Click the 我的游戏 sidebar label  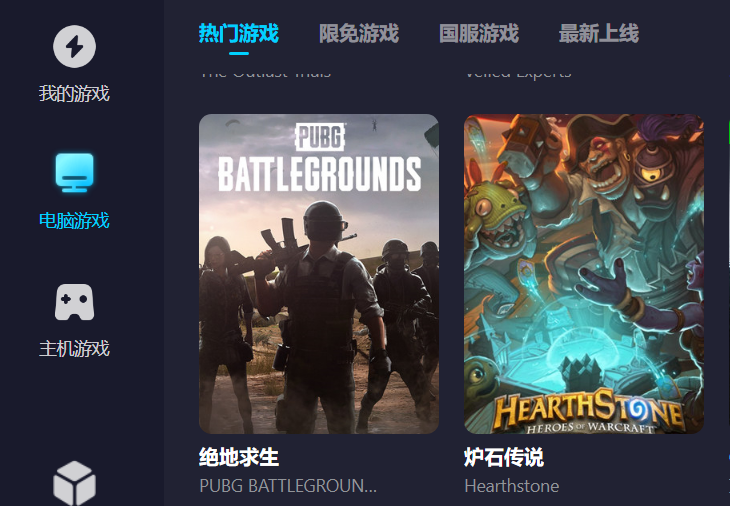74,94
